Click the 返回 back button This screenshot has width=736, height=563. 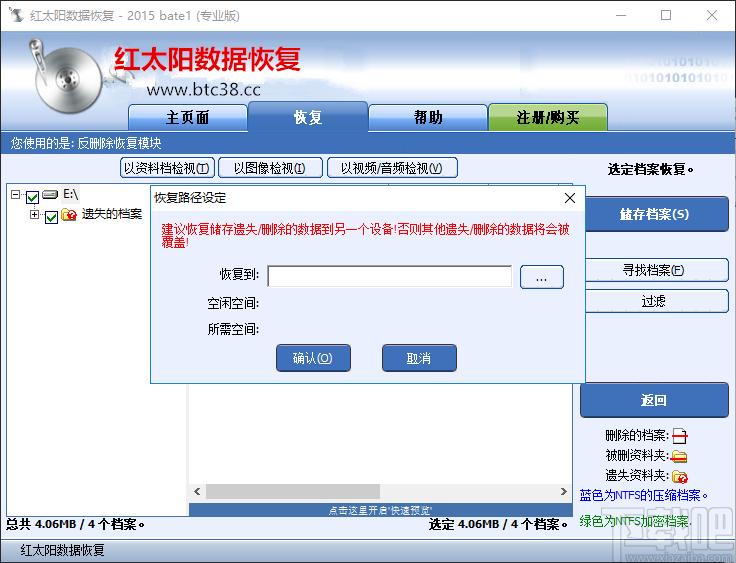point(654,400)
